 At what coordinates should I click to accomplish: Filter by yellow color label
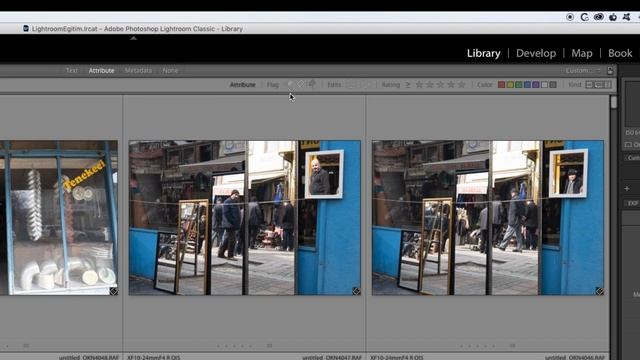click(510, 84)
